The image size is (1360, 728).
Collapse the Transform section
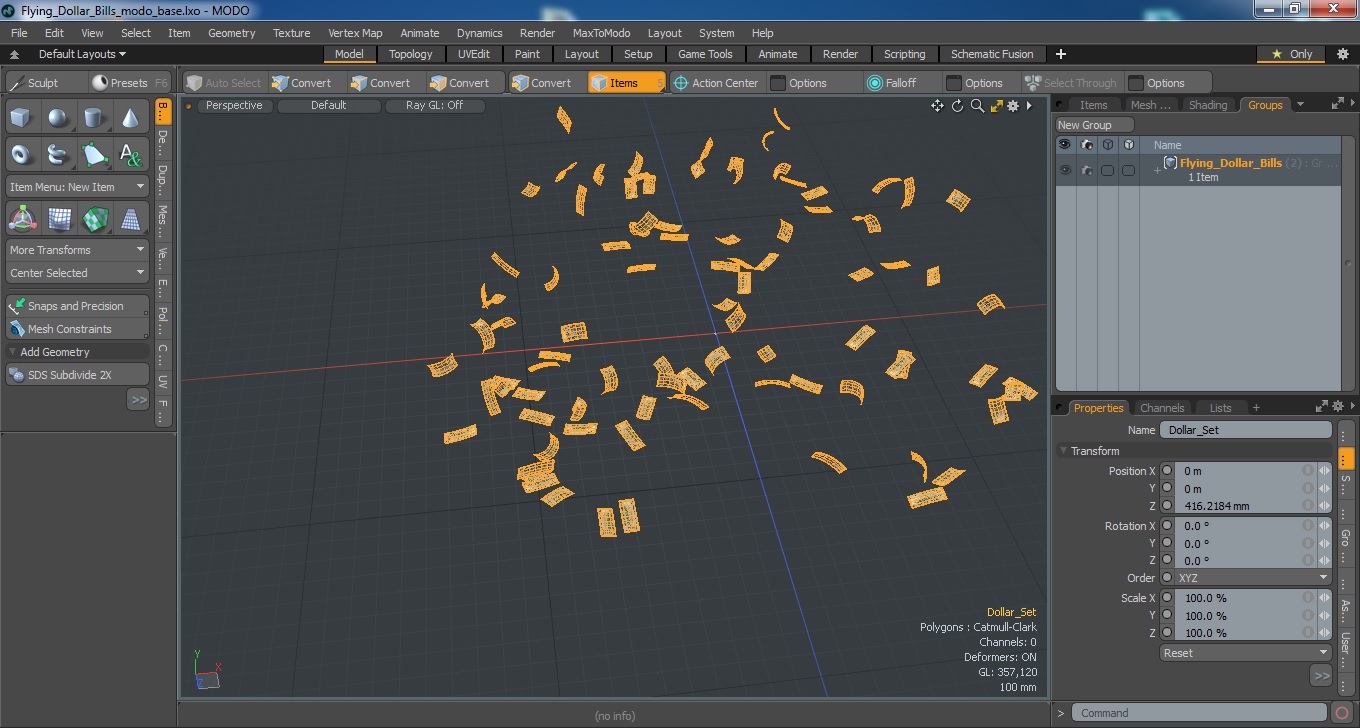point(1064,451)
